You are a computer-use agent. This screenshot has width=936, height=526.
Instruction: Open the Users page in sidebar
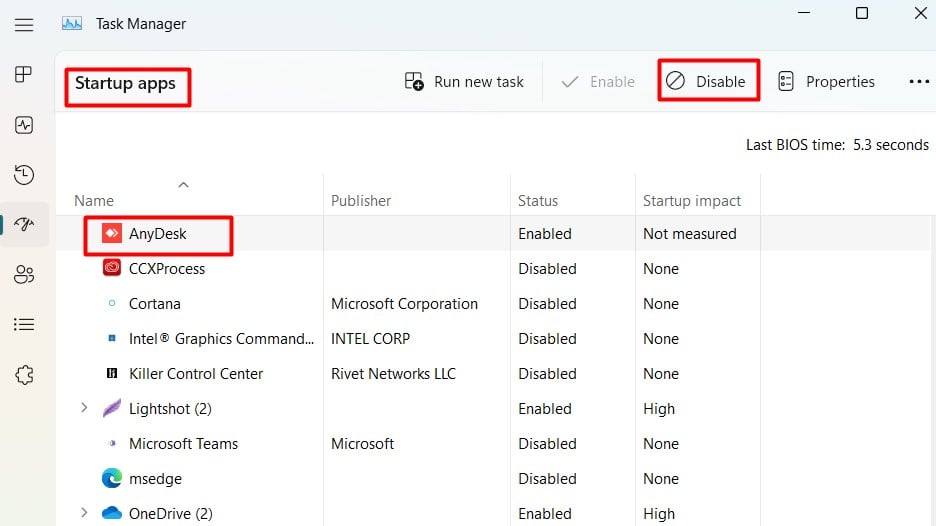(x=24, y=275)
